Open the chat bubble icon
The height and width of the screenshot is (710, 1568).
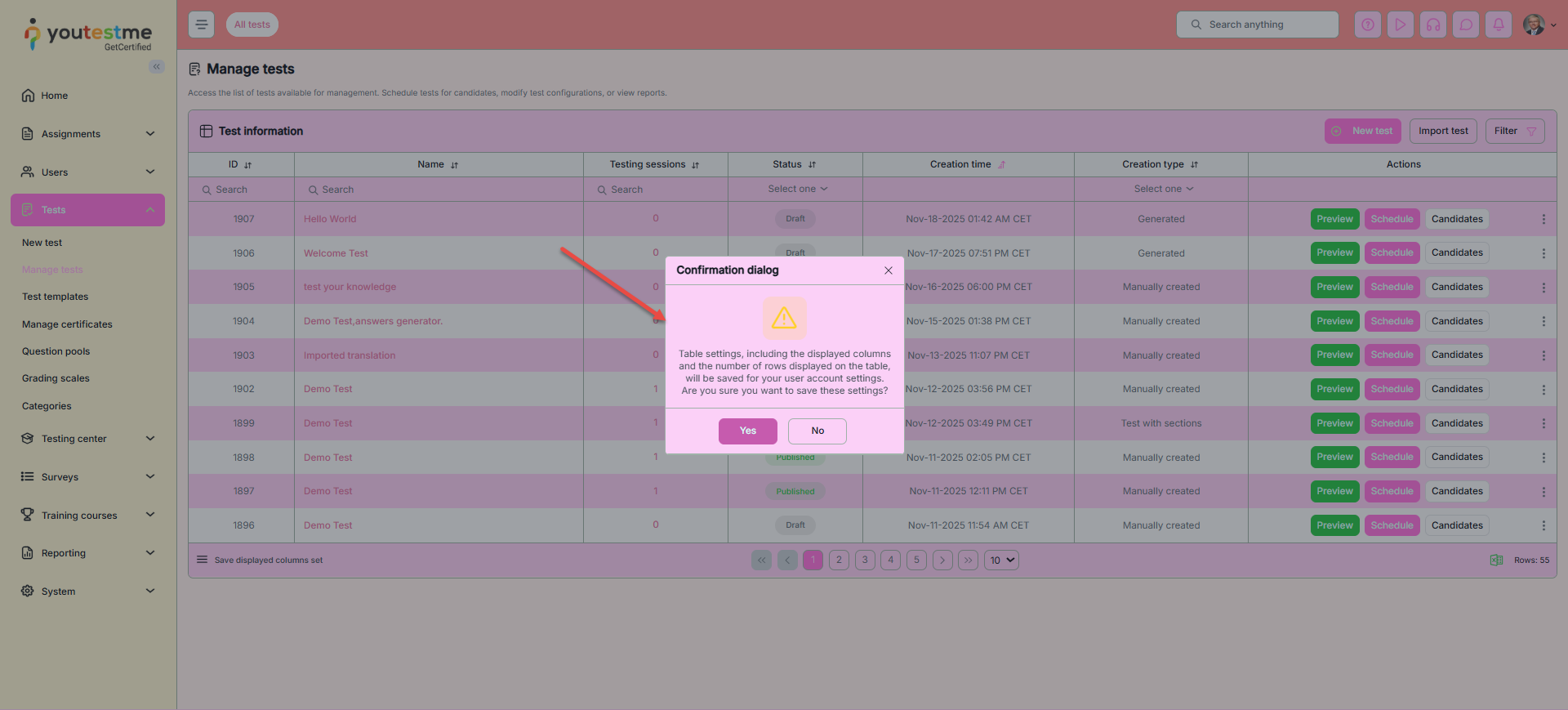click(x=1466, y=25)
